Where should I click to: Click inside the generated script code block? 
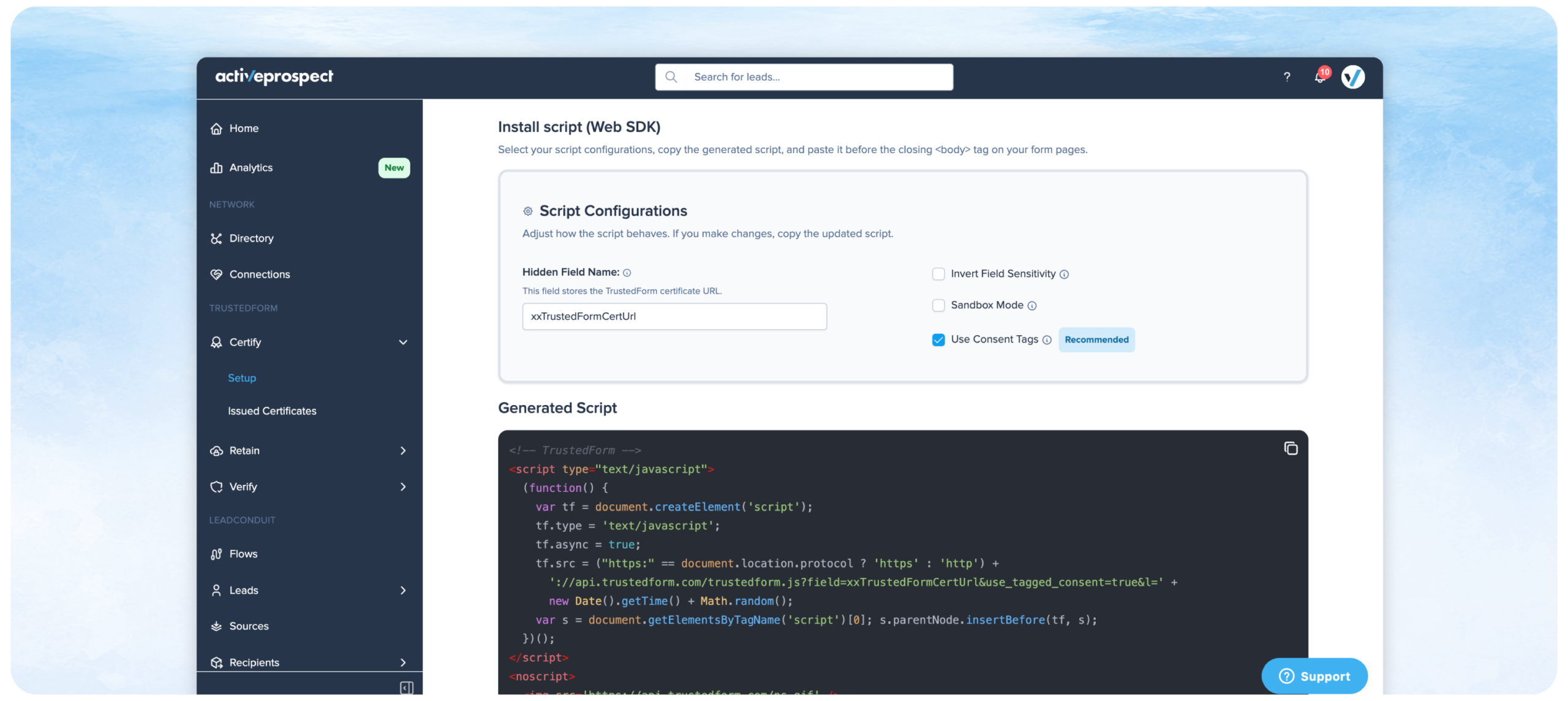(x=903, y=563)
